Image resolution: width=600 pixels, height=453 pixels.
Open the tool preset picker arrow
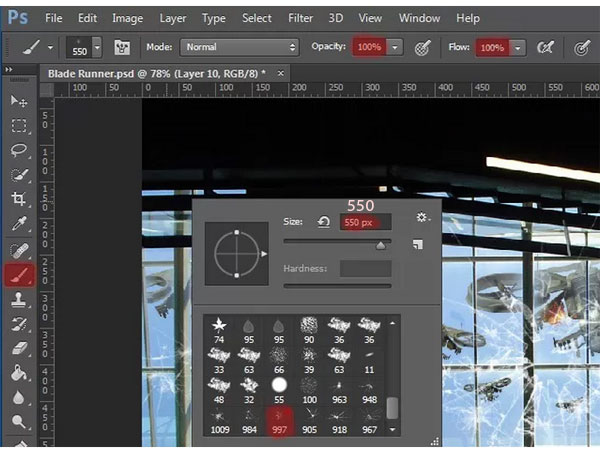[50, 48]
